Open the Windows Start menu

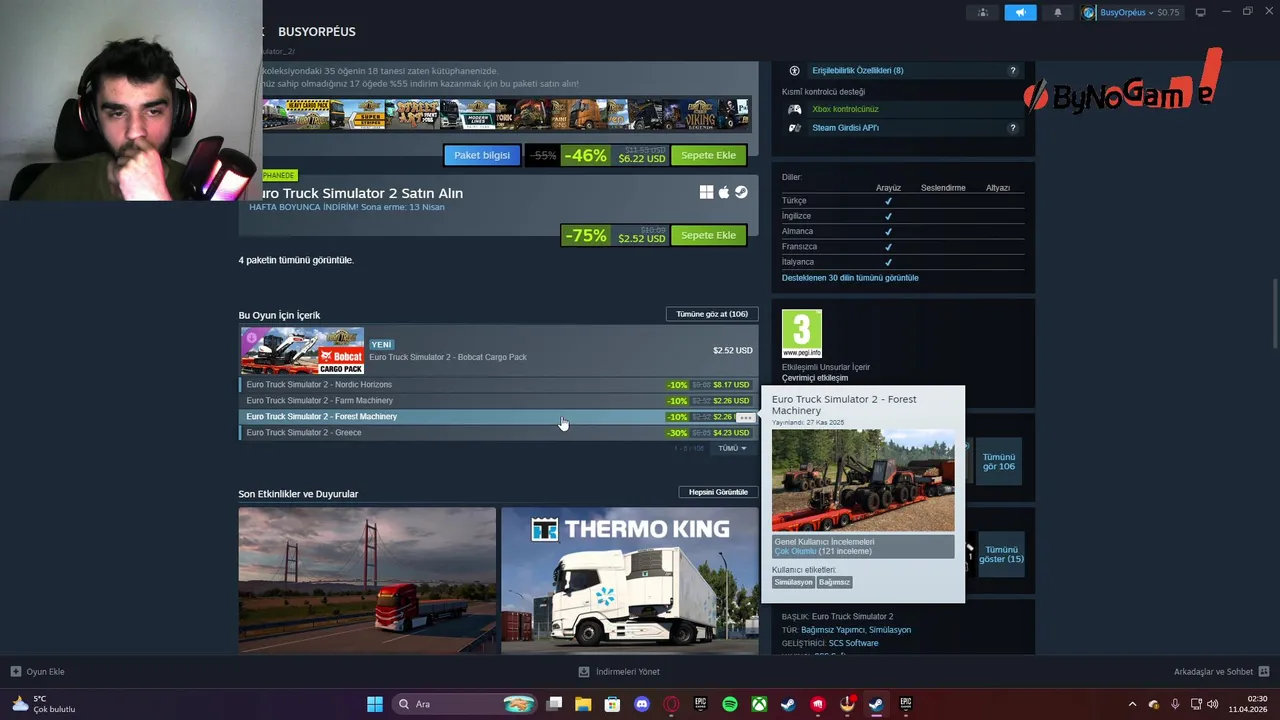375,704
